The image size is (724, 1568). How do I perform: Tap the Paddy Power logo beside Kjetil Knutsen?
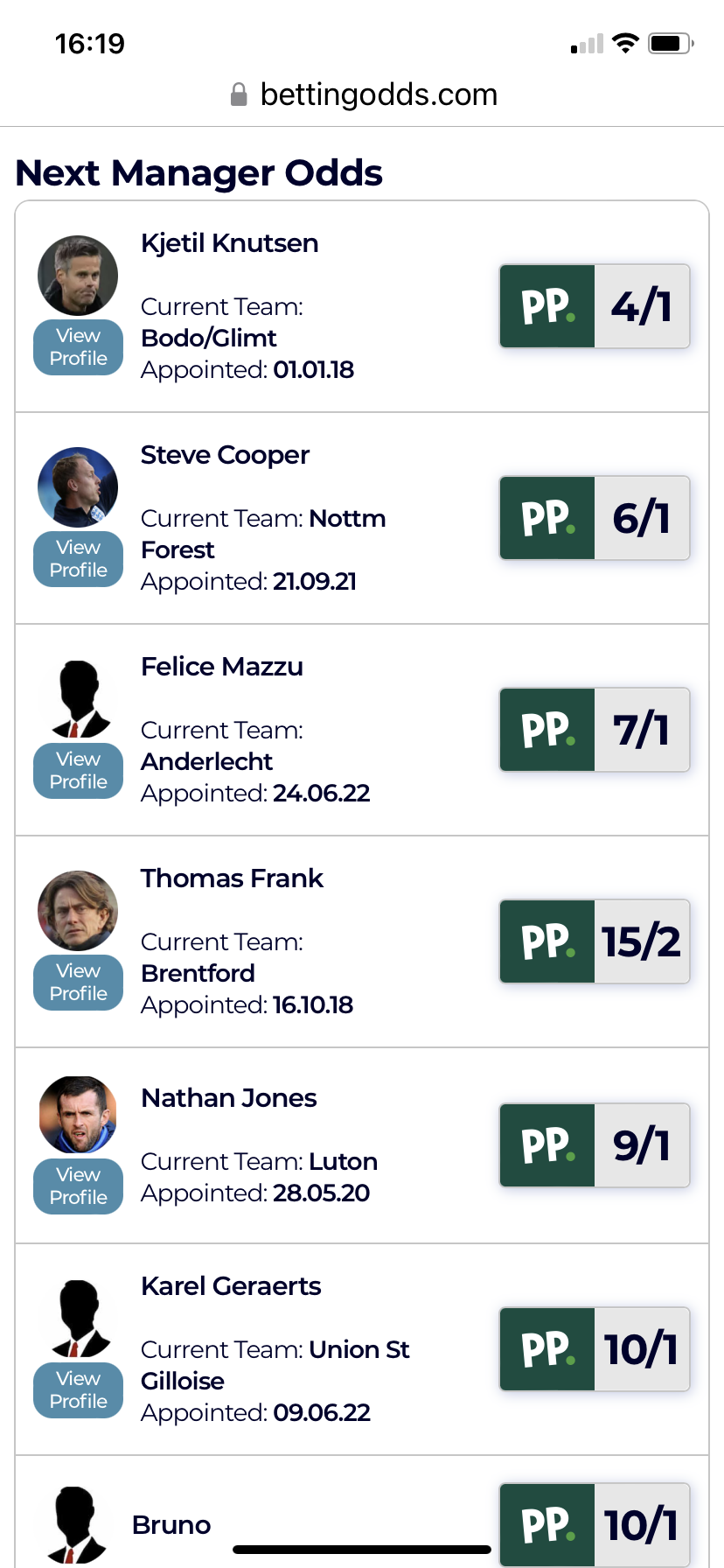[547, 306]
